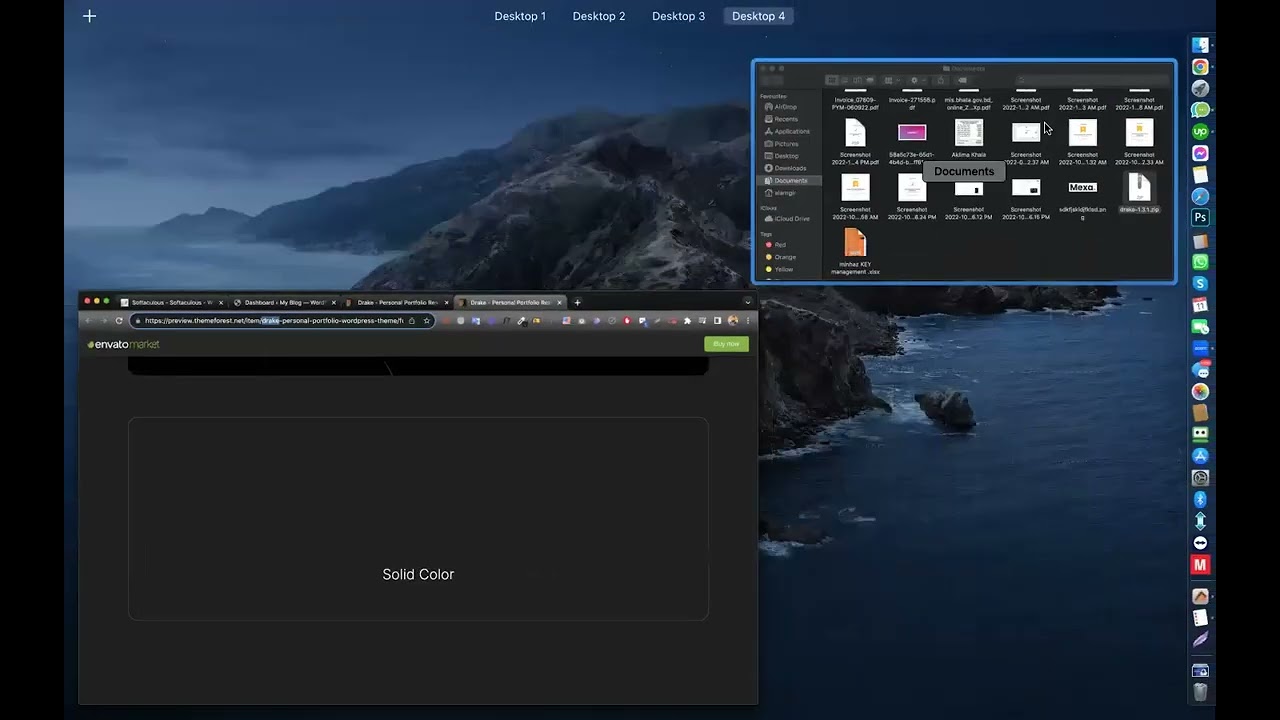Image resolution: width=1280 pixels, height=720 pixels.
Task: Click the Finder share button
Action: tap(940, 80)
